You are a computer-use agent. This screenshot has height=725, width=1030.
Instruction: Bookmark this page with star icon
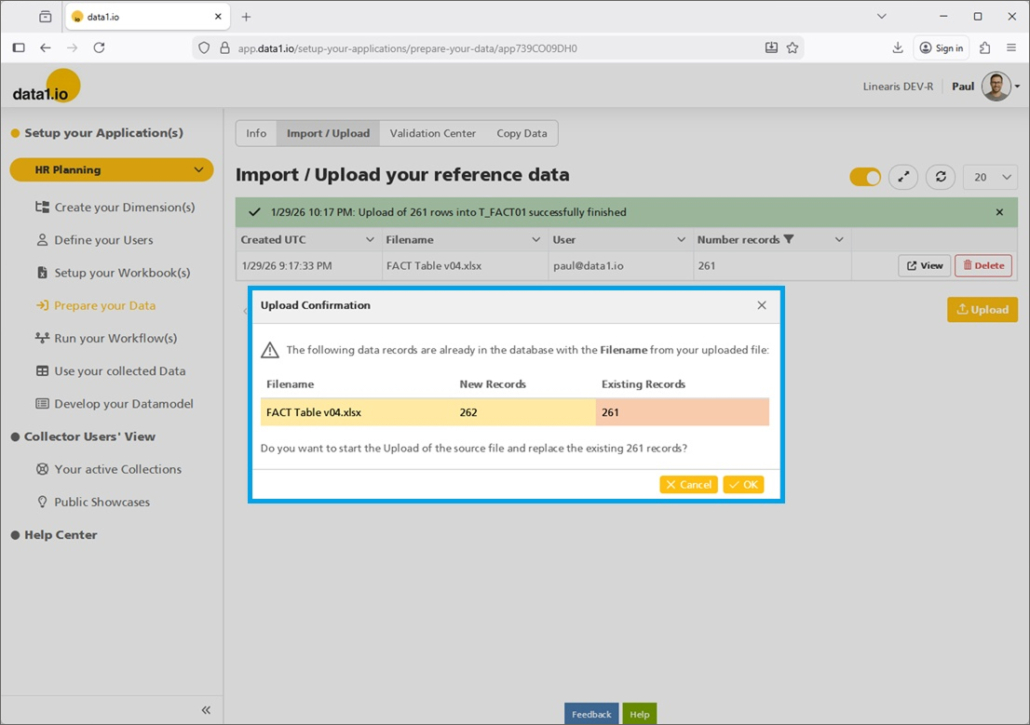(x=792, y=48)
